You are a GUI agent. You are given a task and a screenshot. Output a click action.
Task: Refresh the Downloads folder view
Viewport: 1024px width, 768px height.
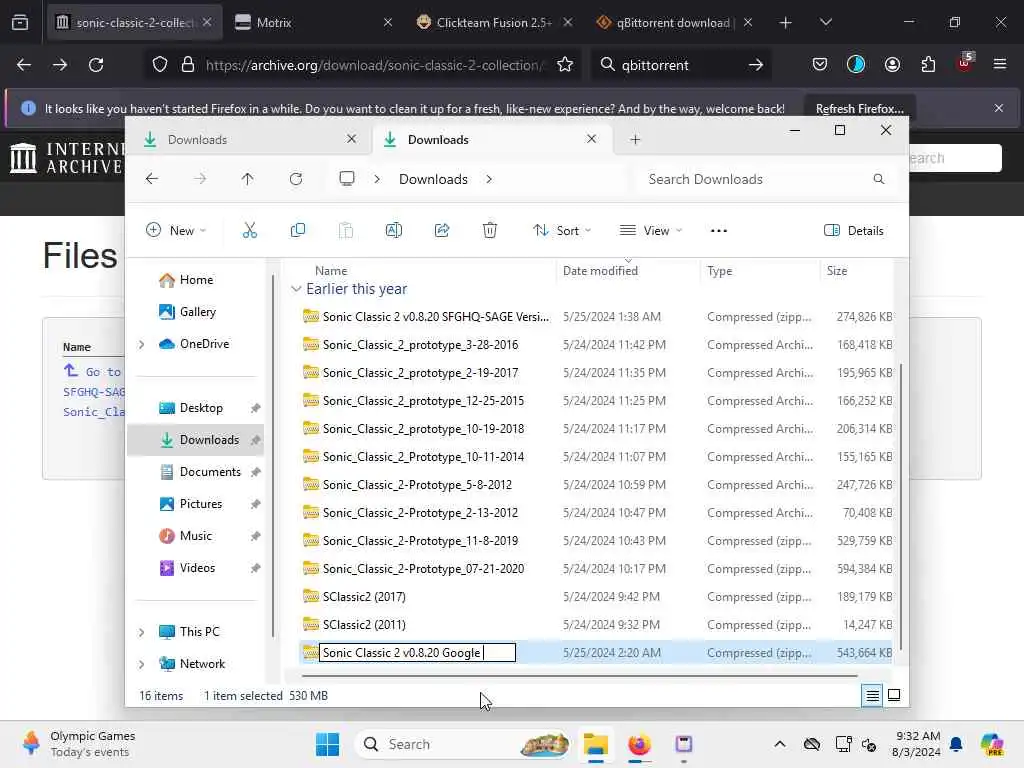(x=296, y=179)
